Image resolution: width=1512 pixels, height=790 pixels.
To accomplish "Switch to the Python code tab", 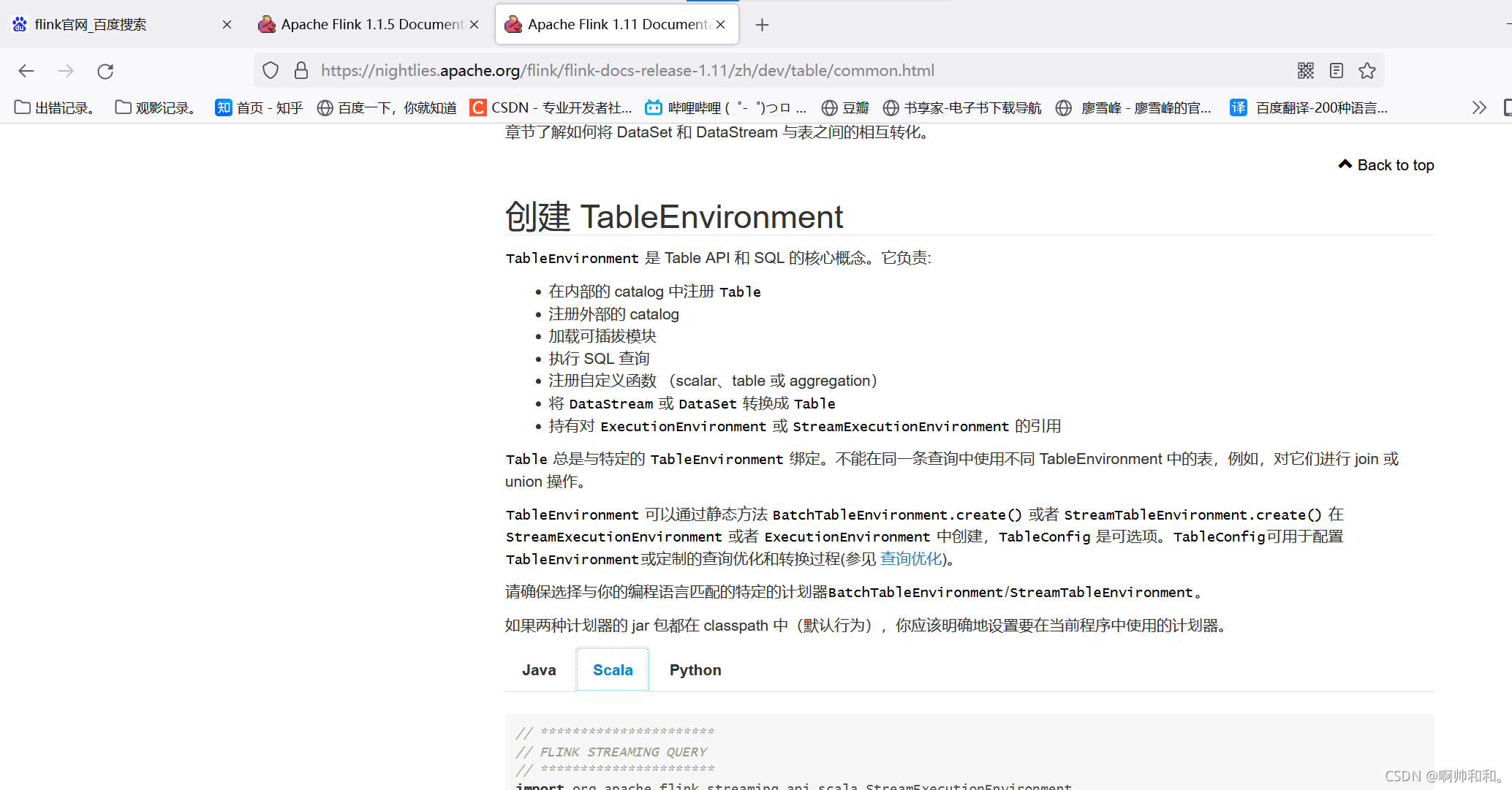I will (x=695, y=670).
